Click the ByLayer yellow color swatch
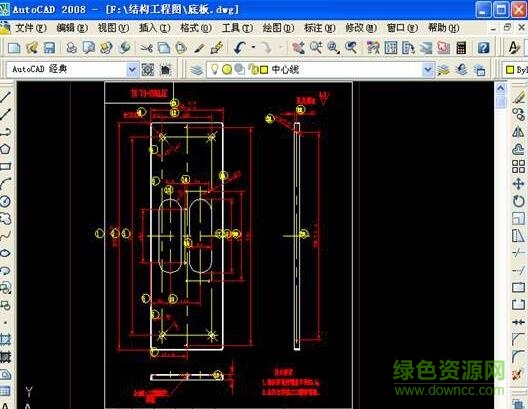The width and height of the screenshot is (528, 409). 510,70
